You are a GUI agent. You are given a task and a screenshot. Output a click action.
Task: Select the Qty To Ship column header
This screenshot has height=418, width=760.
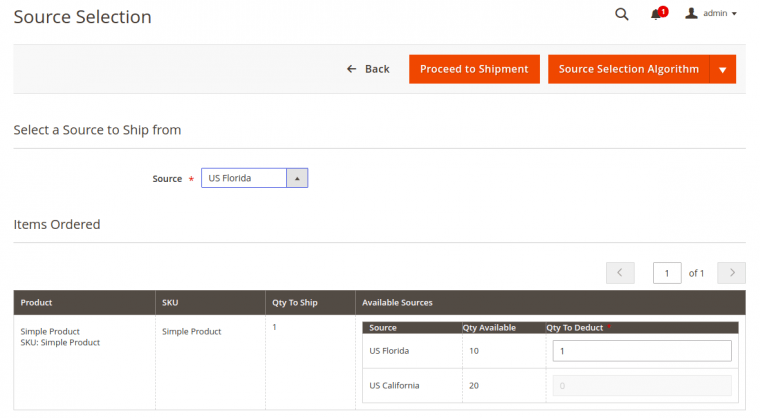(x=310, y=303)
